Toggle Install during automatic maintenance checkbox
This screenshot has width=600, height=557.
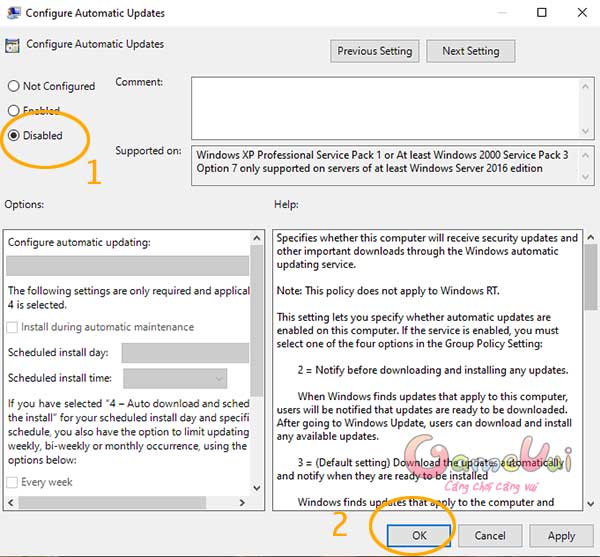pyautogui.click(x=14, y=327)
